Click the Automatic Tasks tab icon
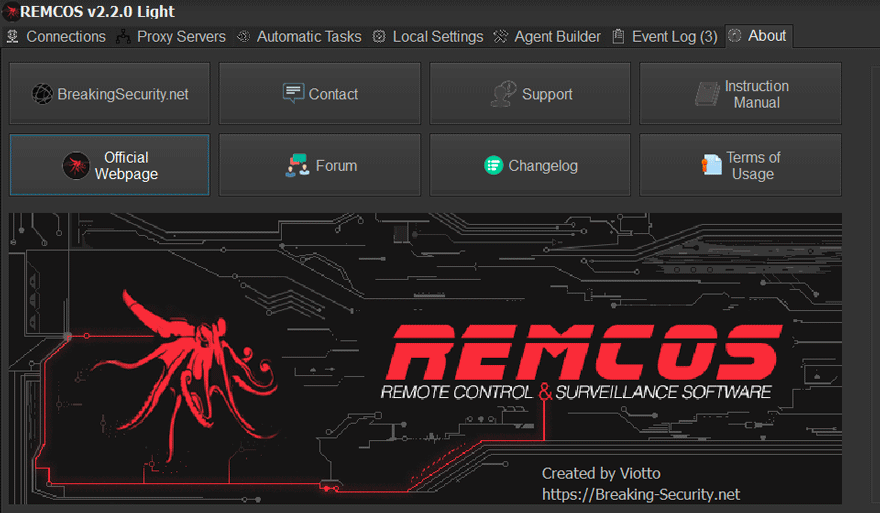880x513 pixels. coord(244,37)
